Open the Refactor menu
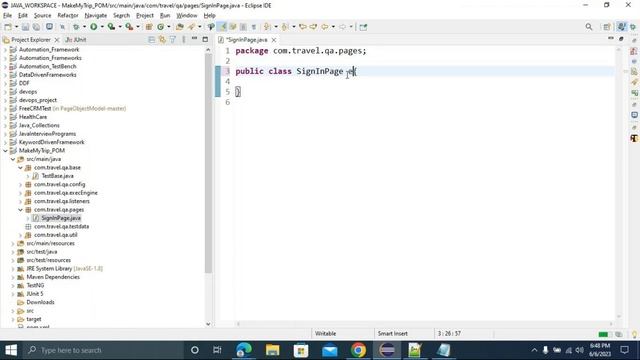This screenshot has height=360, width=640. click(68, 16)
